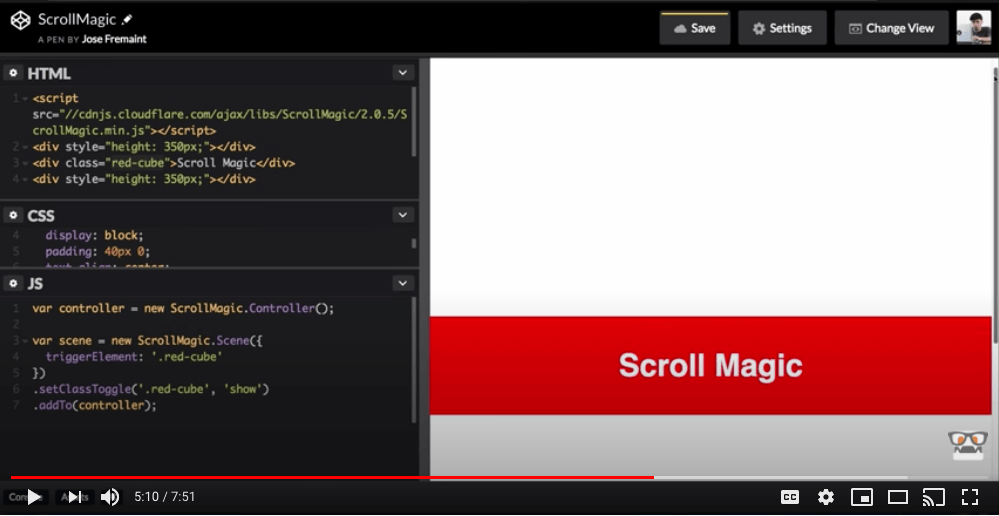Expand the HTML panel dropdown chevron

click(402, 73)
